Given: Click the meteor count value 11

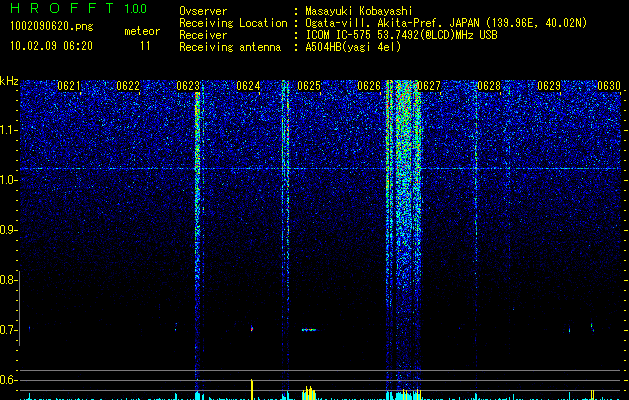Looking at the screenshot, I should [145, 46].
